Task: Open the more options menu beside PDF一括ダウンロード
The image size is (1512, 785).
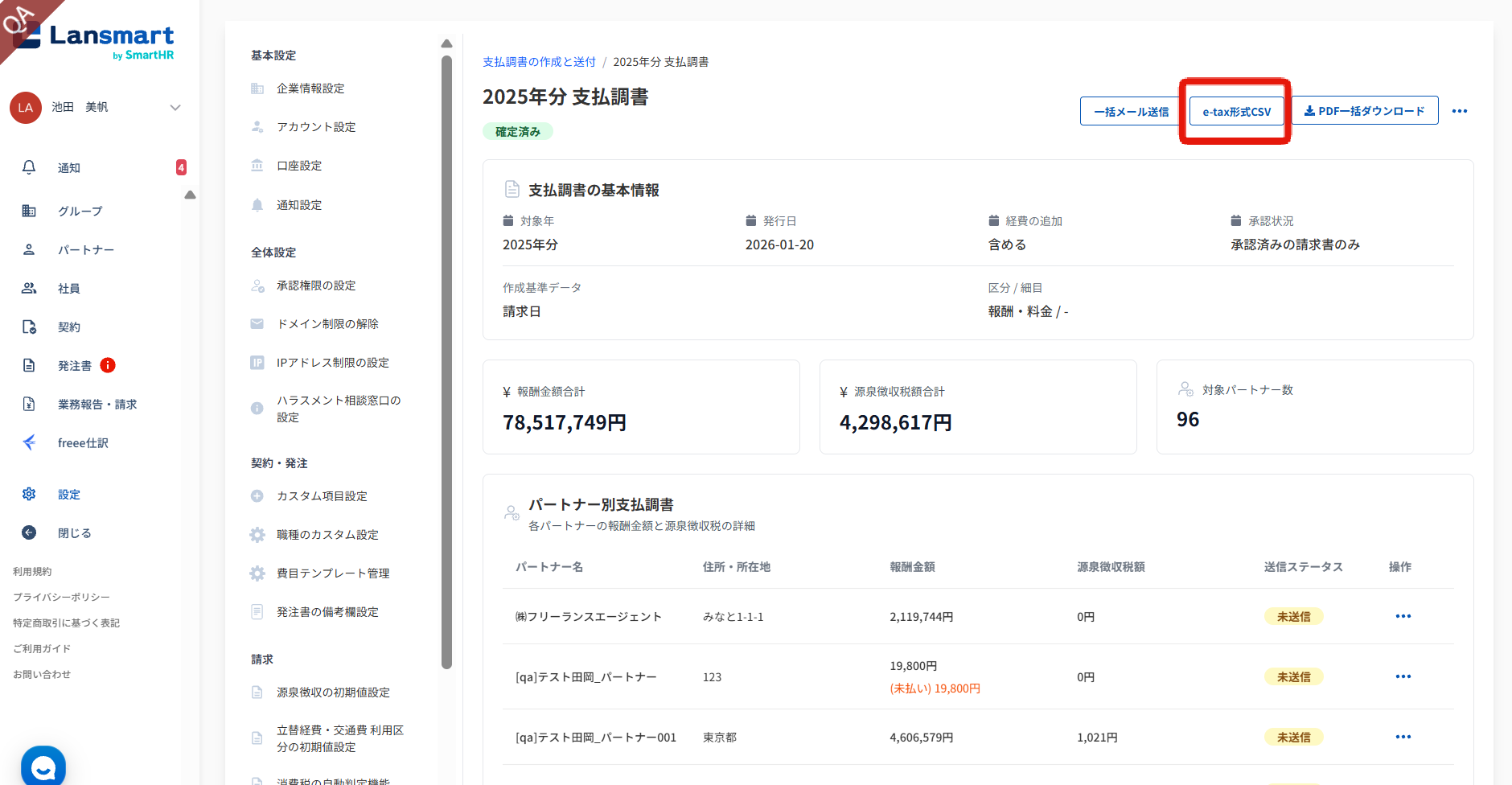Action: coord(1459,111)
